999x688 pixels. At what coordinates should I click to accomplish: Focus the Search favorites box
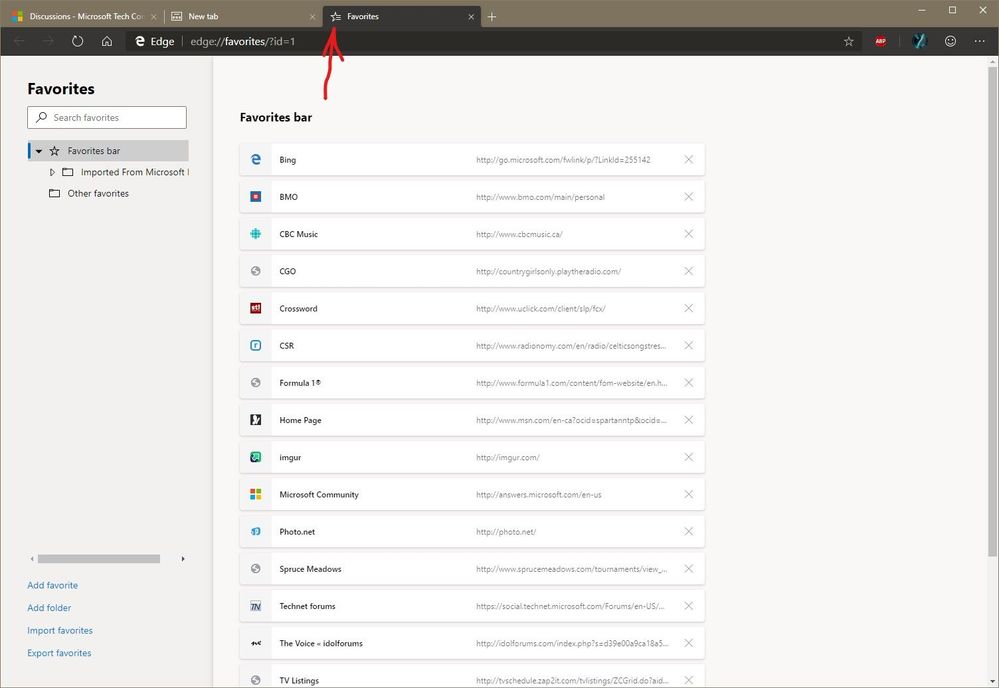[x=107, y=117]
